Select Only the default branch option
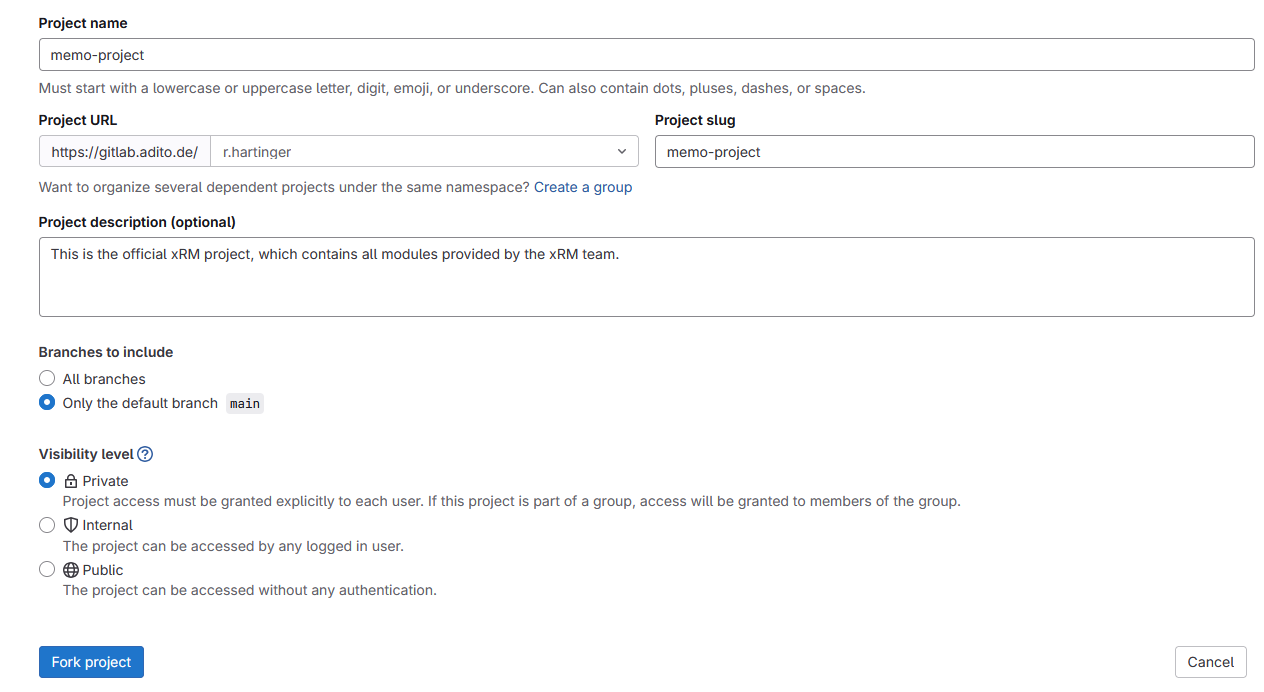The width and height of the screenshot is (1264, 692). [x=46, y=402]
